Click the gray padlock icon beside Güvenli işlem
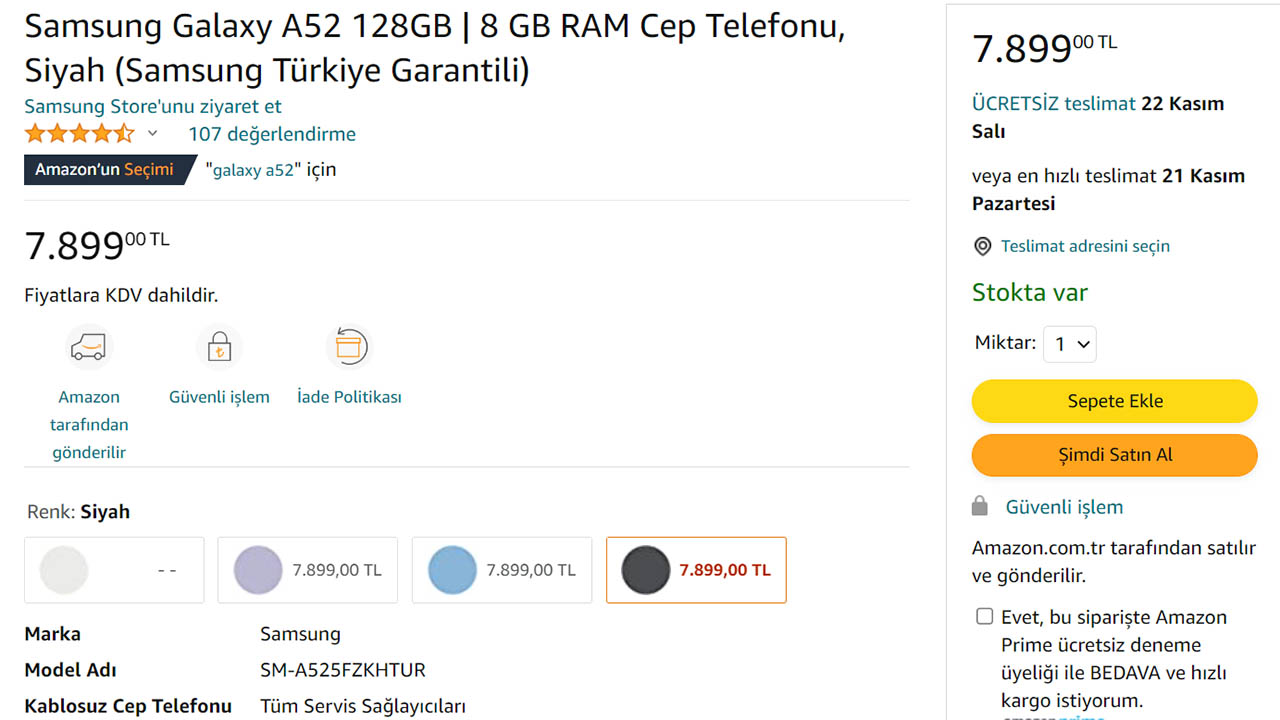The height and width of the screenshot is (720, 1280). (980, 506)
